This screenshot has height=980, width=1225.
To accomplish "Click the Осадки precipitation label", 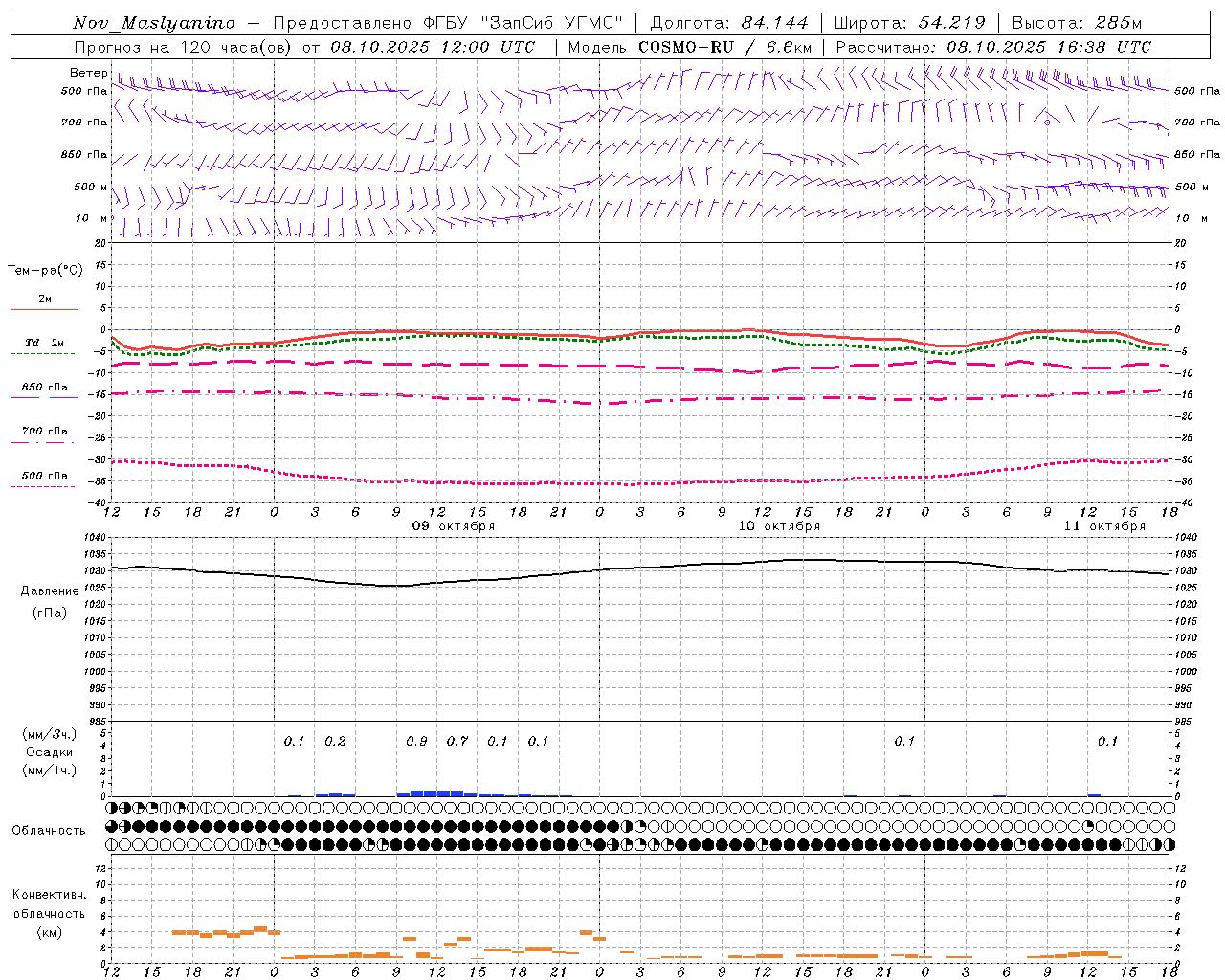I will click(x=50, y=752).
